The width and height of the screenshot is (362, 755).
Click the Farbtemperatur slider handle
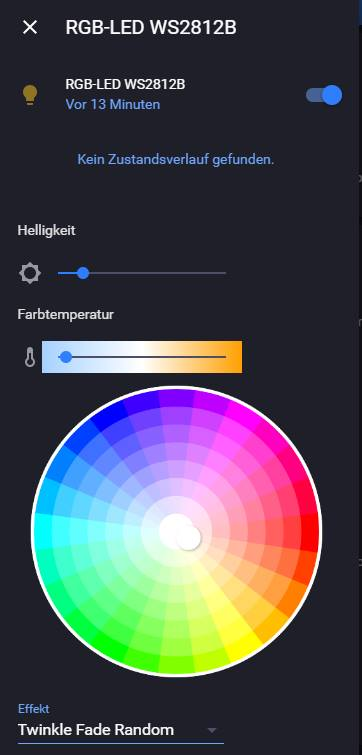click(65, 357)
